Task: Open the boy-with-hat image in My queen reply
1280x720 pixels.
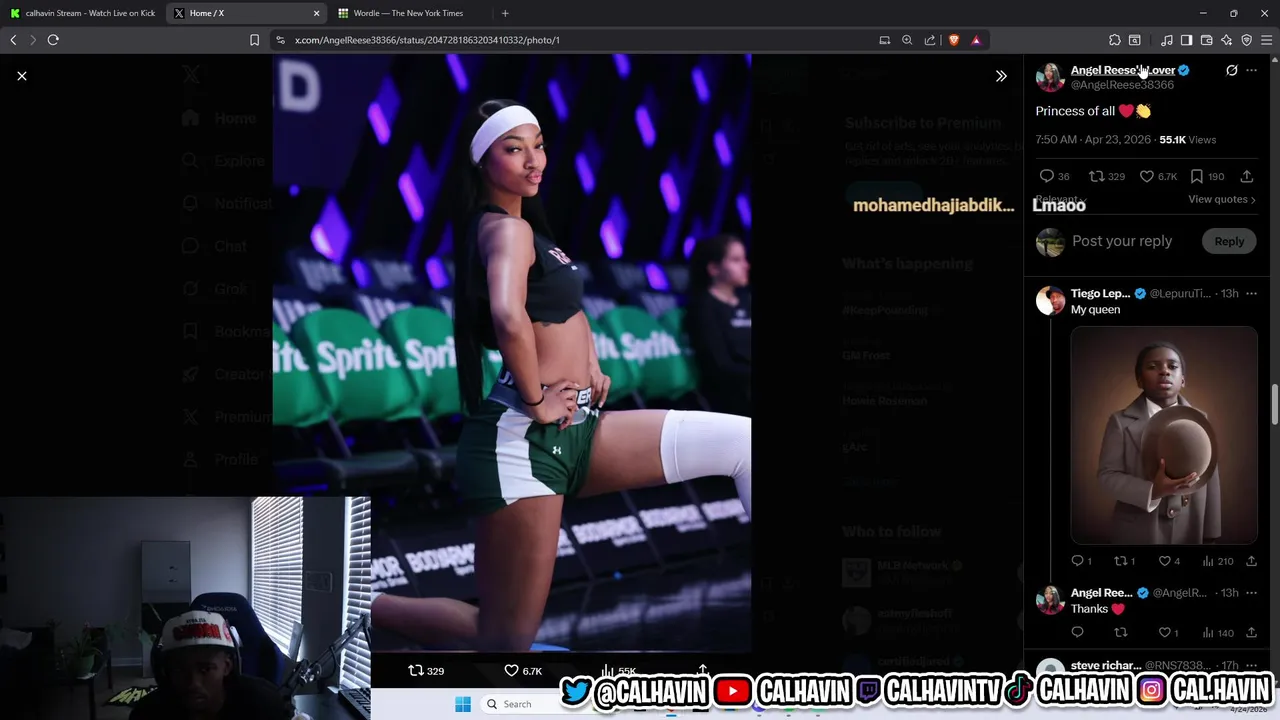Action: [1164, 434]
